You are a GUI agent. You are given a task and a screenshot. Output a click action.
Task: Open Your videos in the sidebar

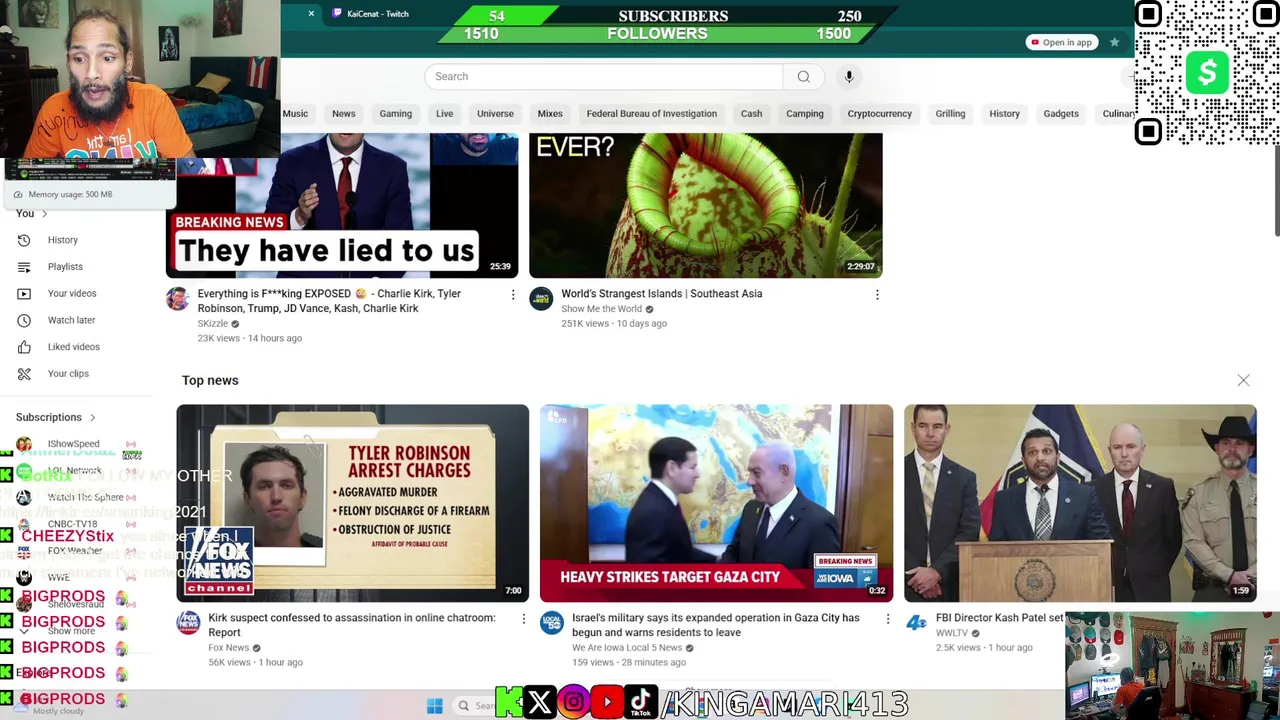tap(72, 293)
